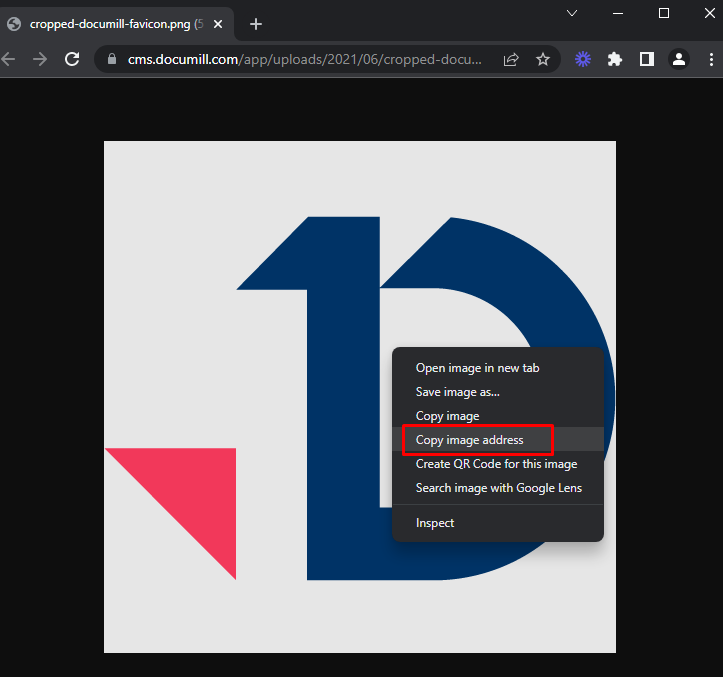Open the purple gear extension icon

(x=583, y=59)
